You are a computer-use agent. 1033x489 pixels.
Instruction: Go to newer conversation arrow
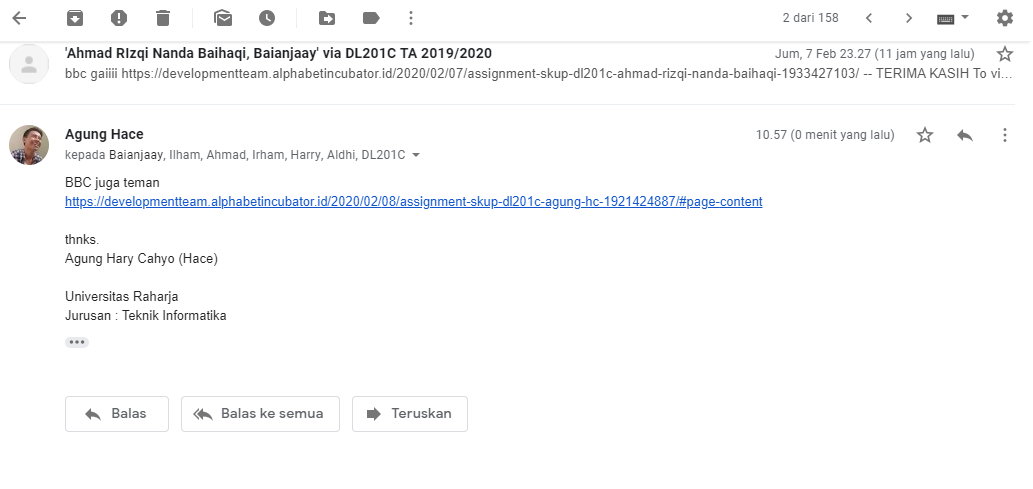pyautogui.click(x=869, y=18)
